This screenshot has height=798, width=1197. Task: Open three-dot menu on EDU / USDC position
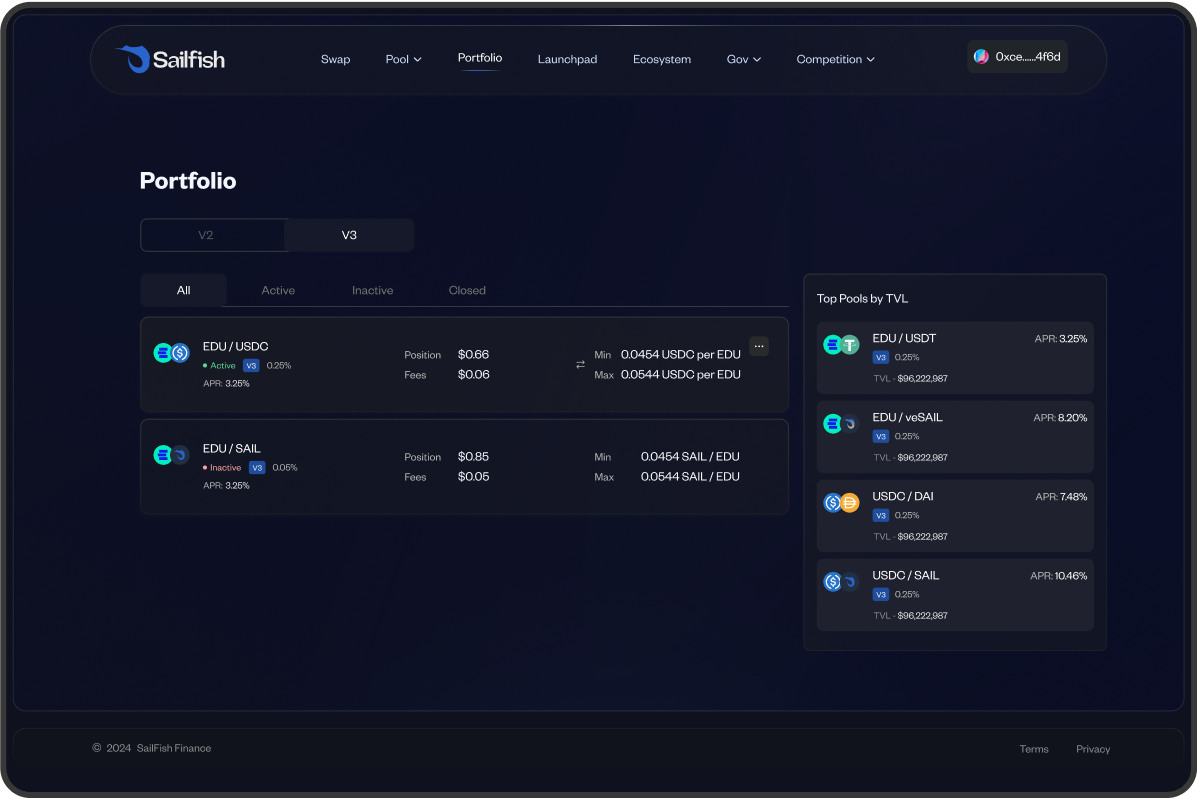tap(759, 346)
